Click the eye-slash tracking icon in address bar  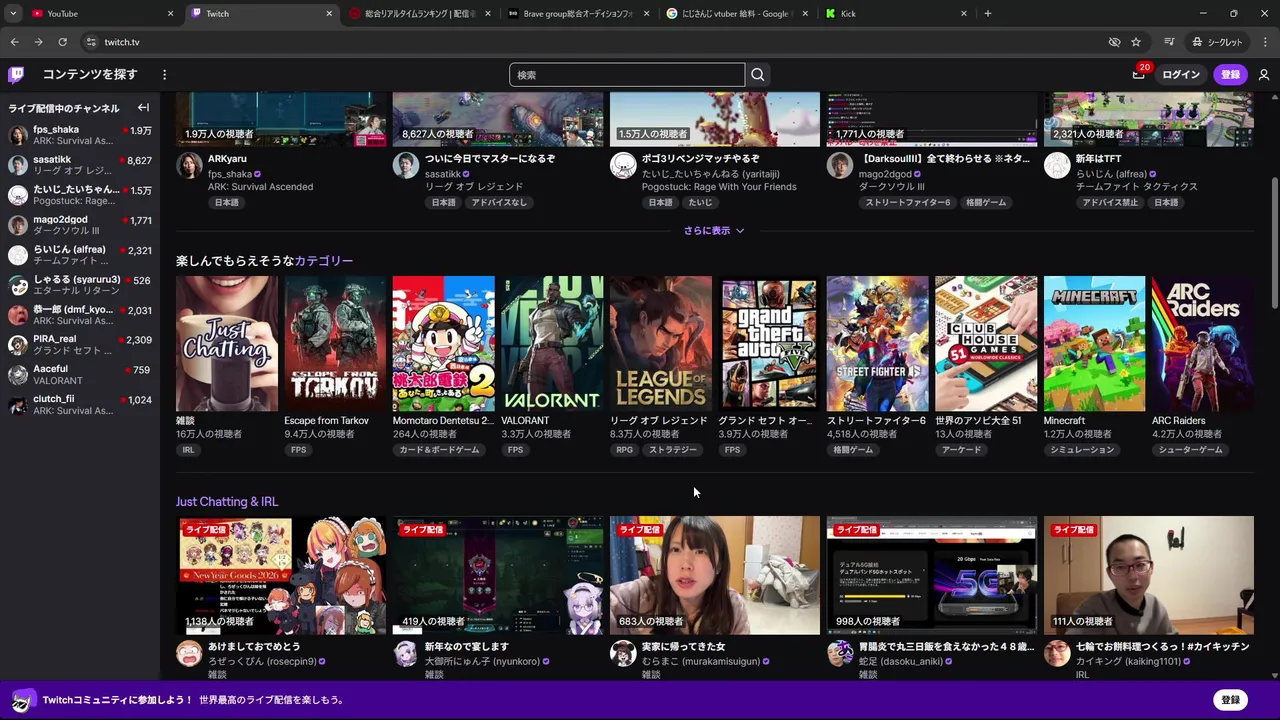(1114, 42)
